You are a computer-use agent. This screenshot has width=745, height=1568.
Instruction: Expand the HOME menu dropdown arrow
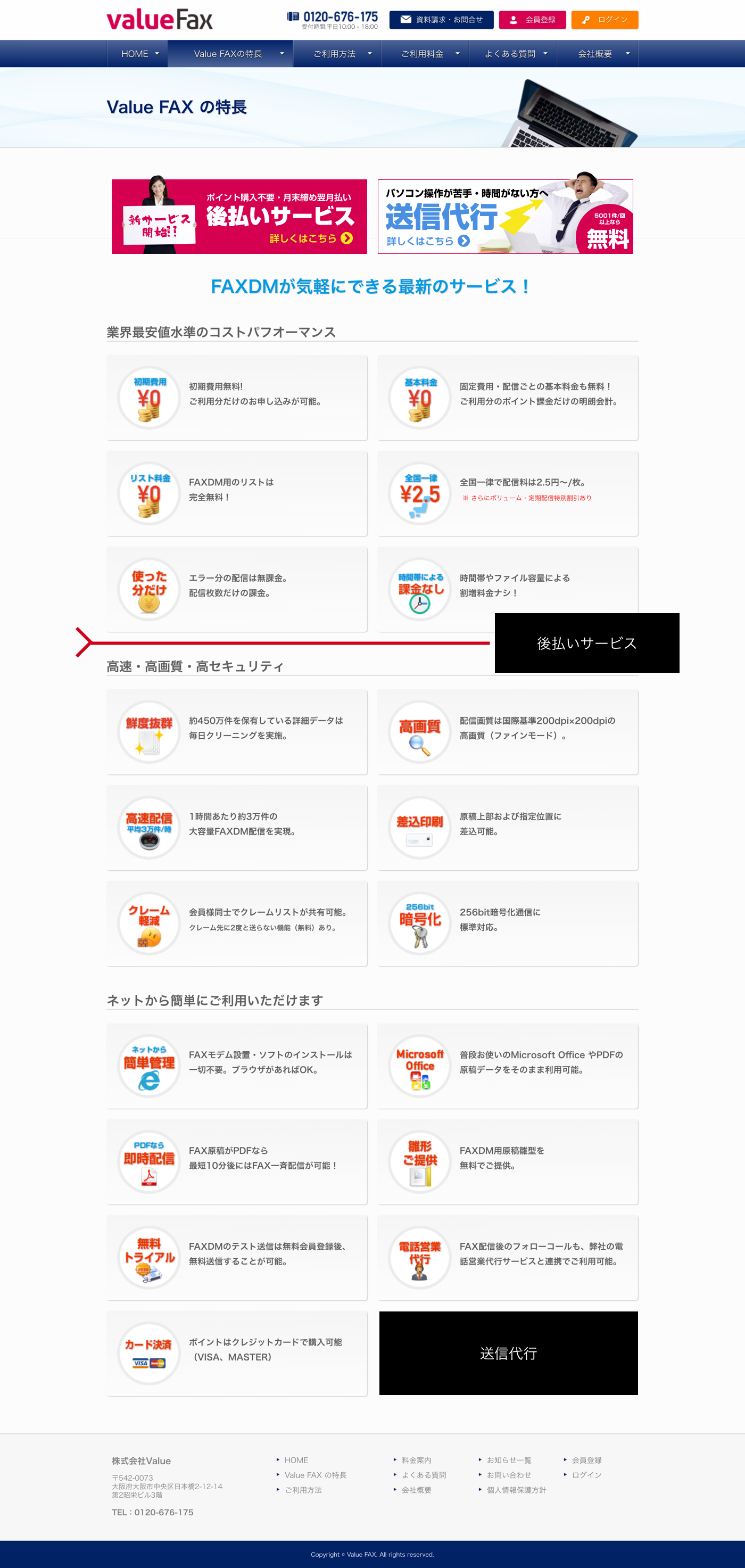click(x=157, y=54)
